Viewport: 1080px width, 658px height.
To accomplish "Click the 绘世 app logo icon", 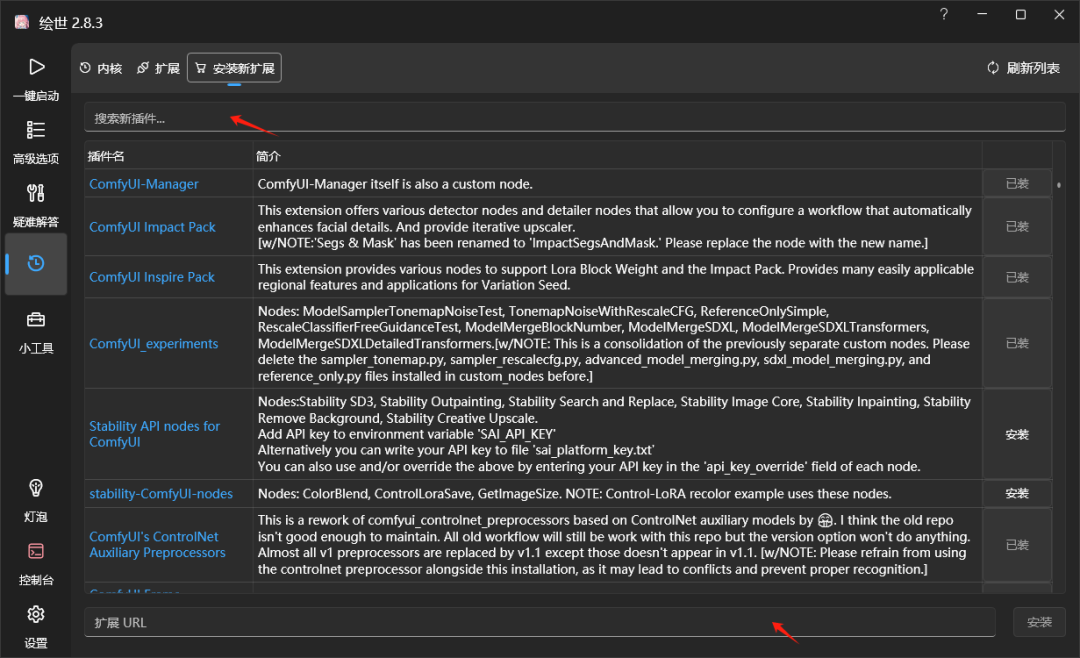I will pyautogui.click(x=22, y=22).
